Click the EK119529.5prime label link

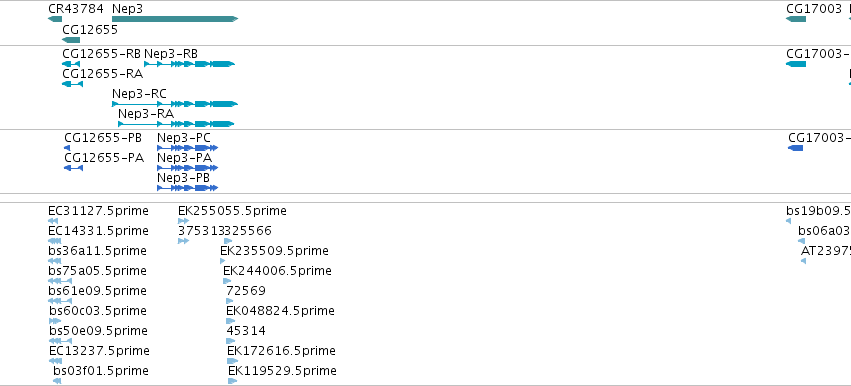[282, 371]
